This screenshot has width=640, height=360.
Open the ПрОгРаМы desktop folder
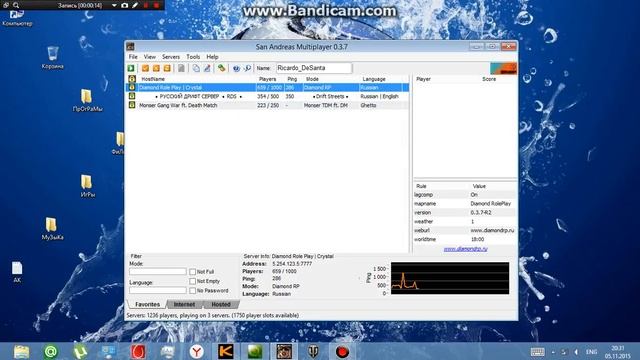point(87,100)
